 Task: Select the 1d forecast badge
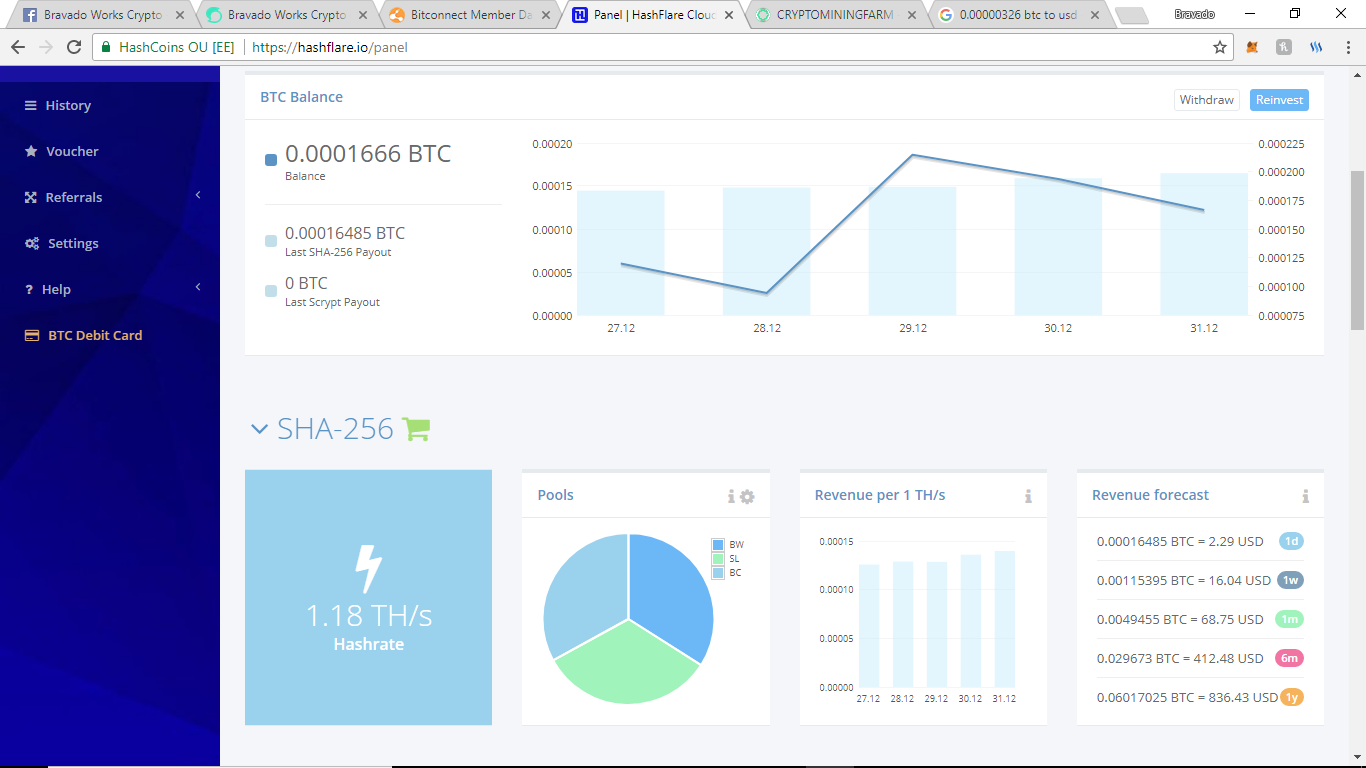click(x=1291, y=541)
